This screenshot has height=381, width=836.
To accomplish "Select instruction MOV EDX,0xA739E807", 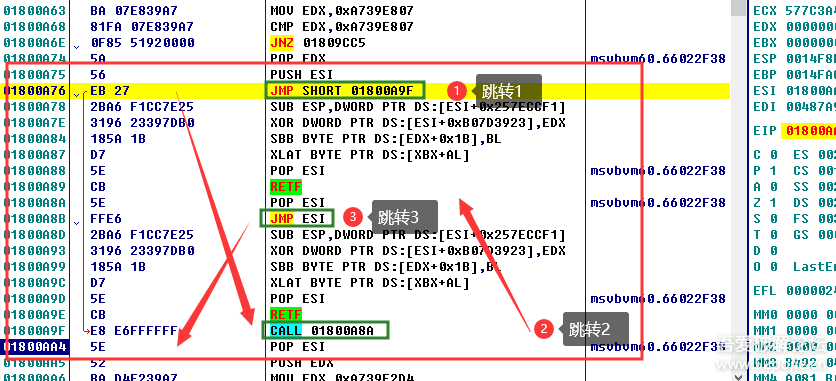I will (x=342, y=11).
